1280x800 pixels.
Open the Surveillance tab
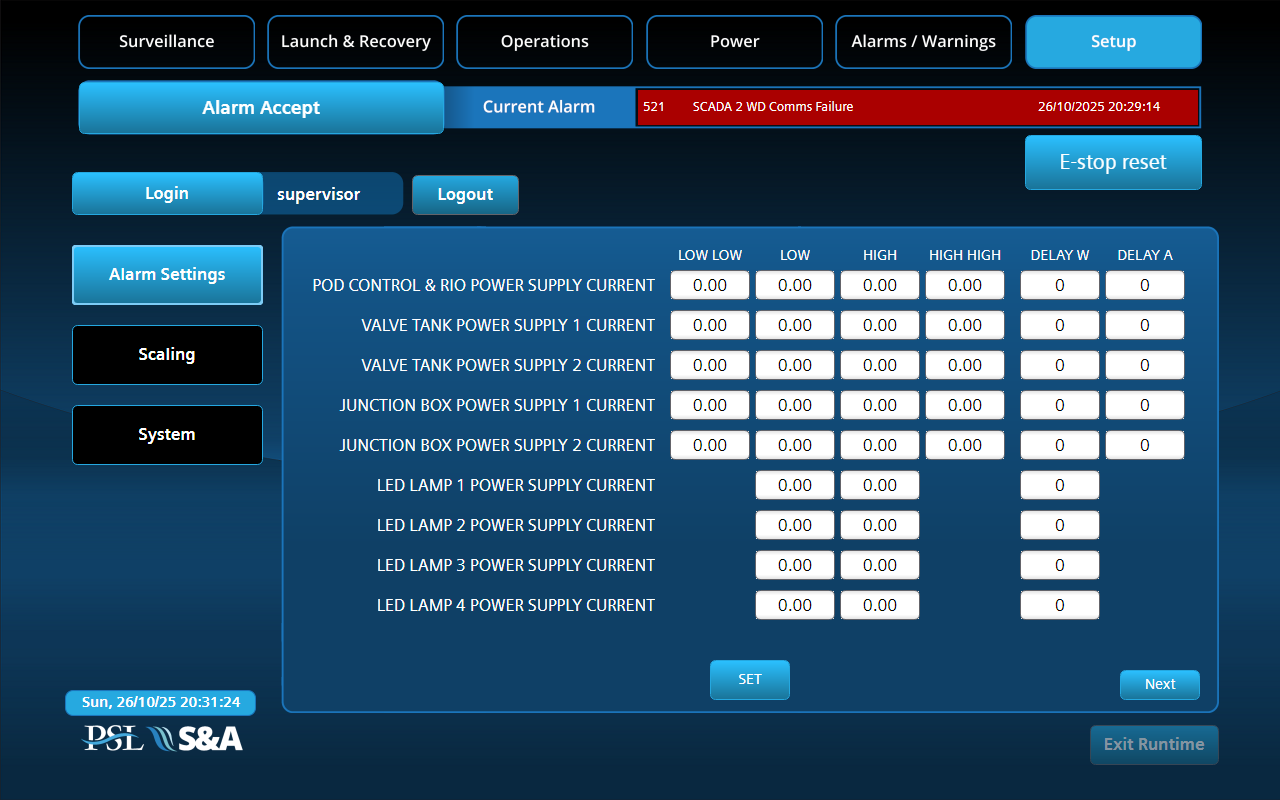166,42
